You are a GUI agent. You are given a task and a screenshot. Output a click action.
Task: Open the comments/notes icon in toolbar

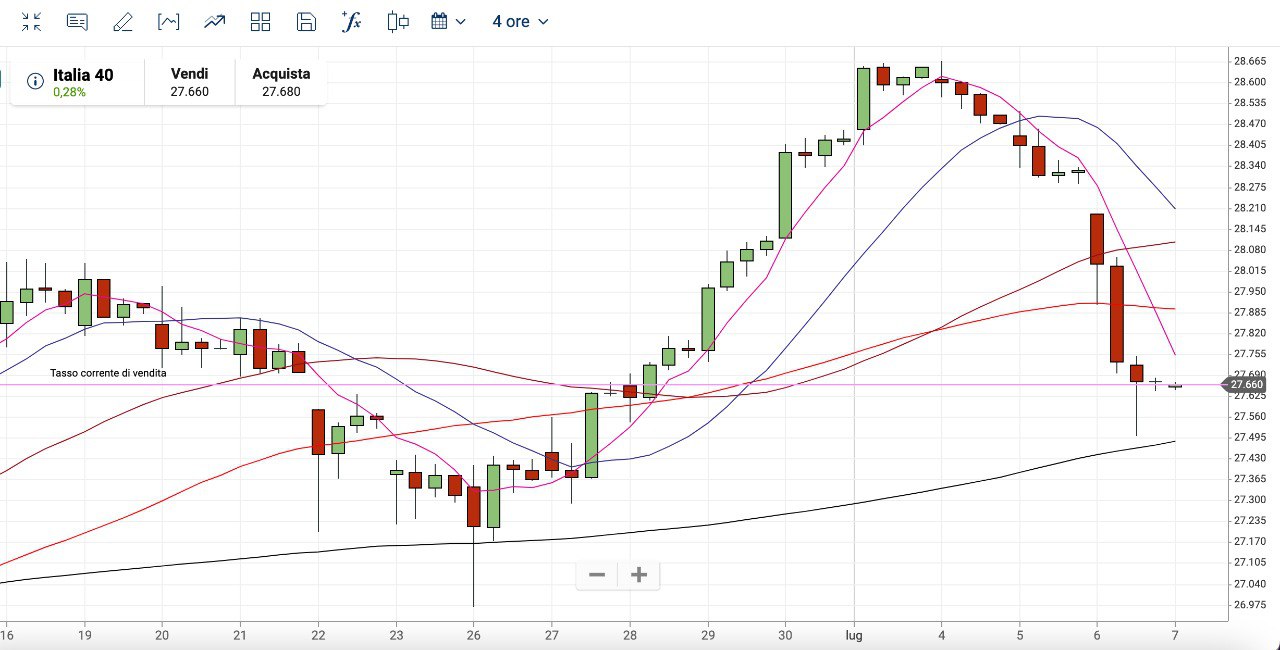pyautogui.click(x=77, y=22)
